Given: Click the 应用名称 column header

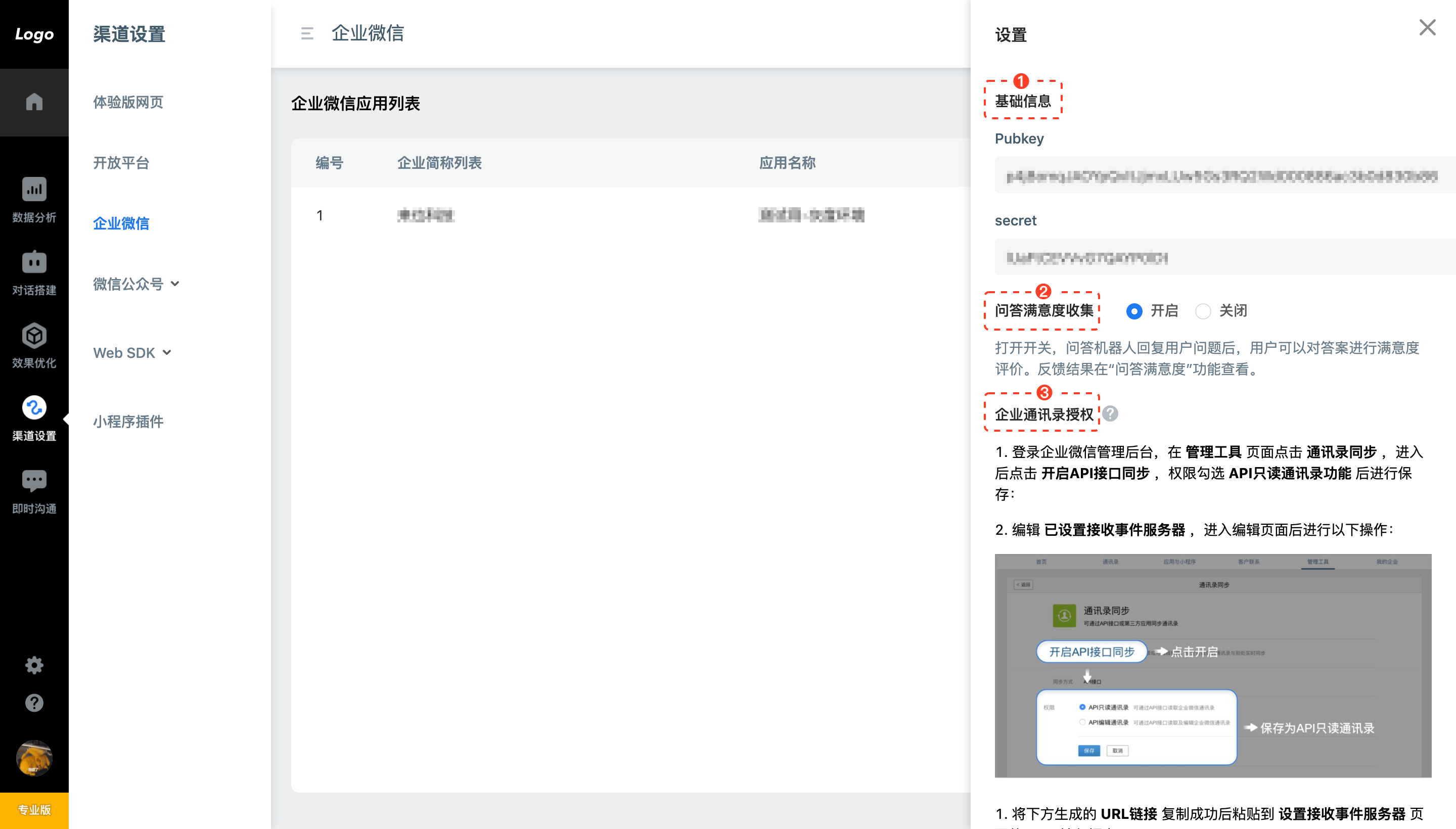Looking at the screenshot, I should [x=787, y=163].
